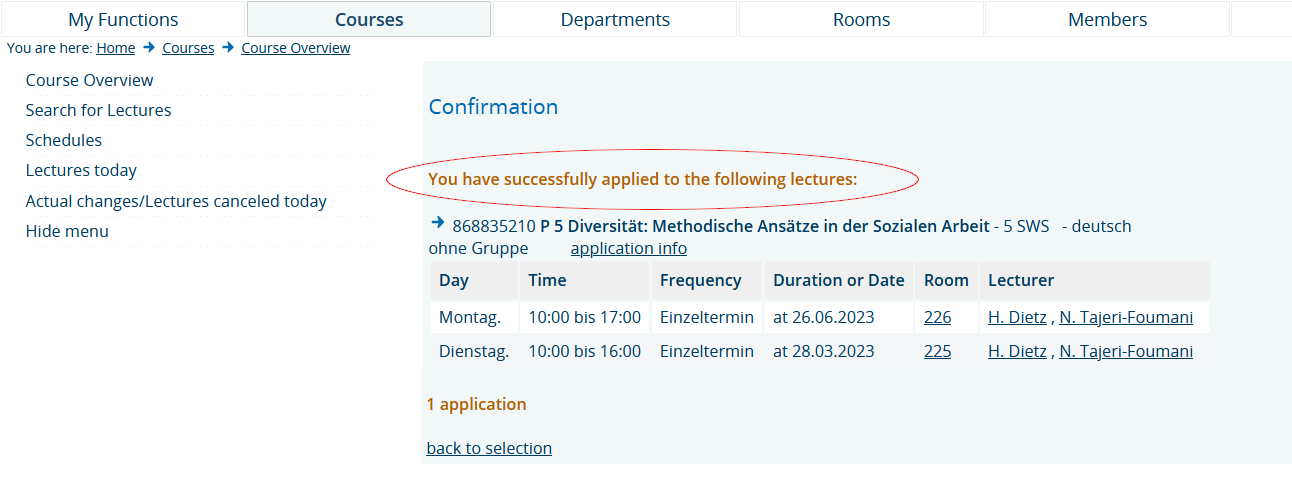
Task: Go back to selection
Action: tap(489, 448)
